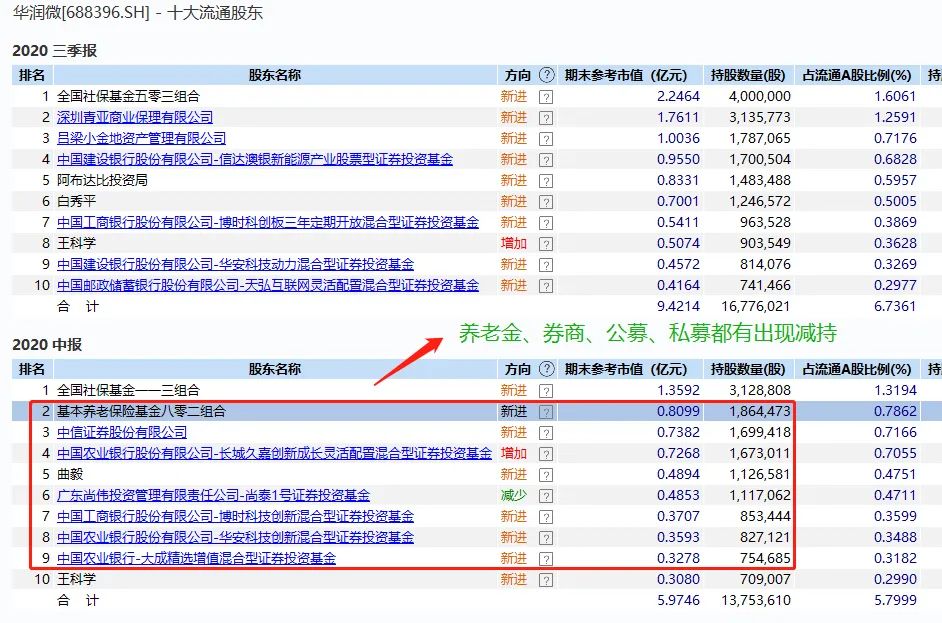Click 阿布达比投资局 shareholder name

pos(102,180)
